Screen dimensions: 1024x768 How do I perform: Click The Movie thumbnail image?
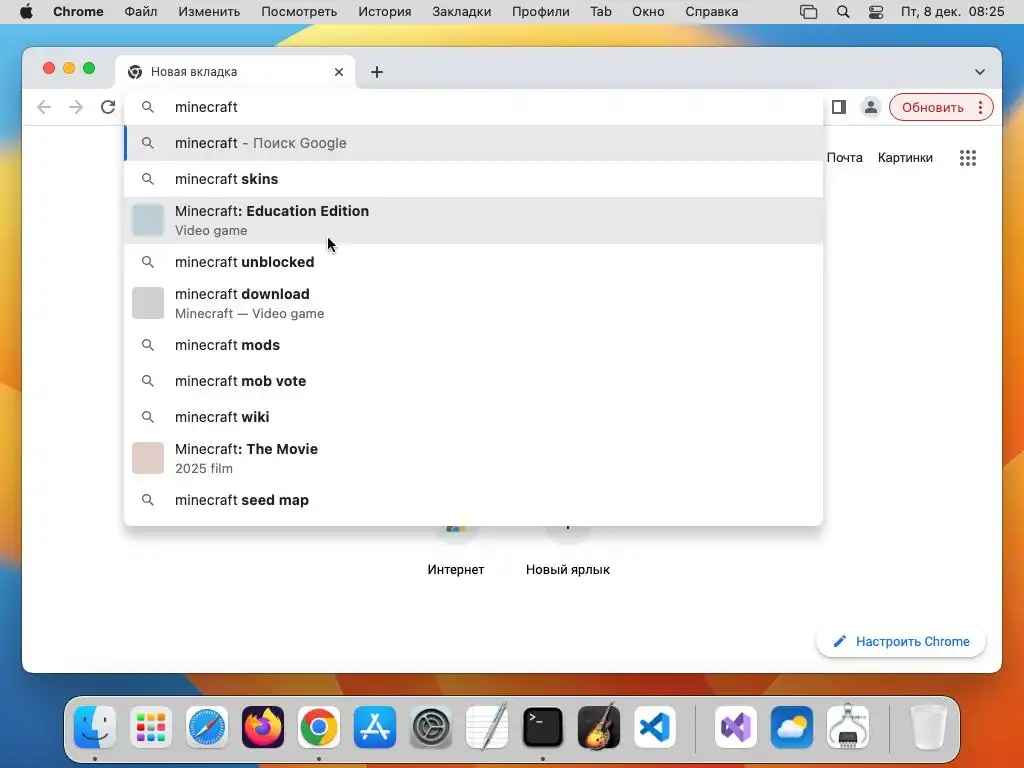click(x=148, y=458)
